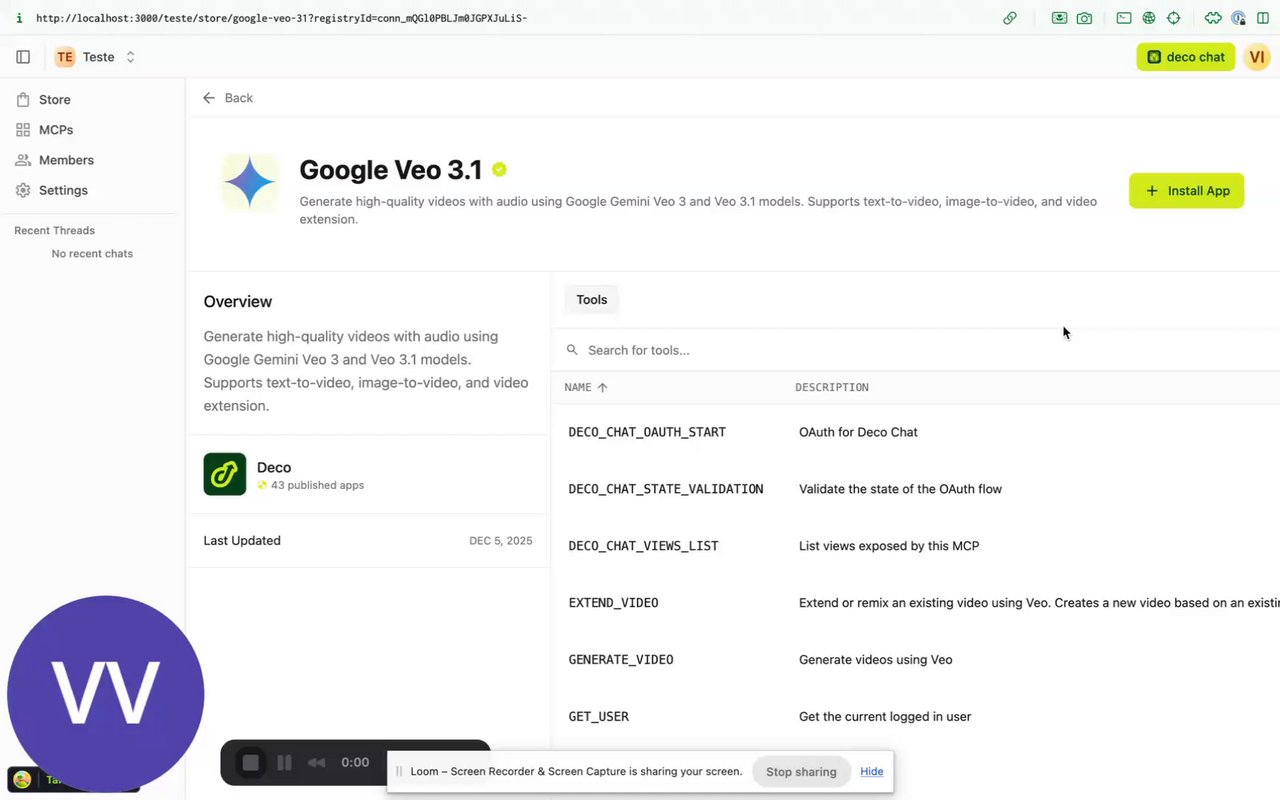This screenshot has height=800, width=1280.
Task: Open the Teste workspace switcher
Action: point(96,57)
